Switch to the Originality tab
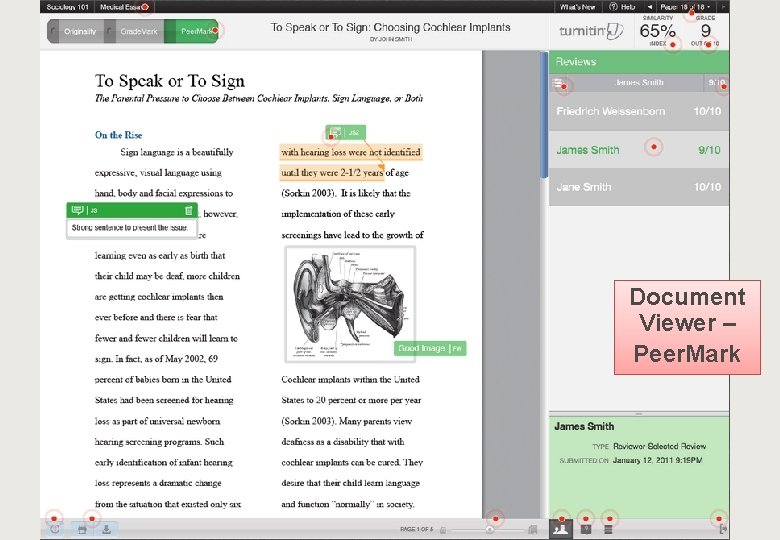 79,31
